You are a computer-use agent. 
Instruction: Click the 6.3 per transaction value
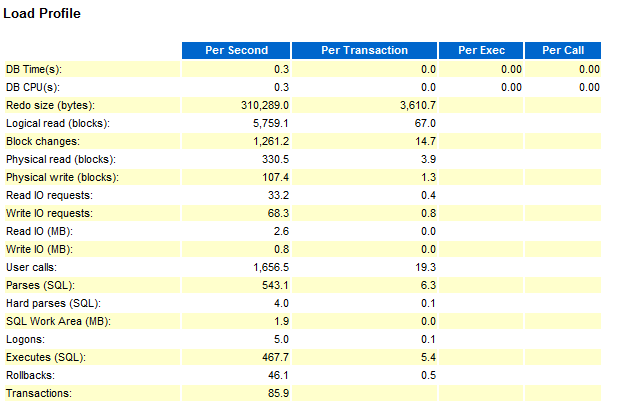pyautogui.click(x=428, y=286)
